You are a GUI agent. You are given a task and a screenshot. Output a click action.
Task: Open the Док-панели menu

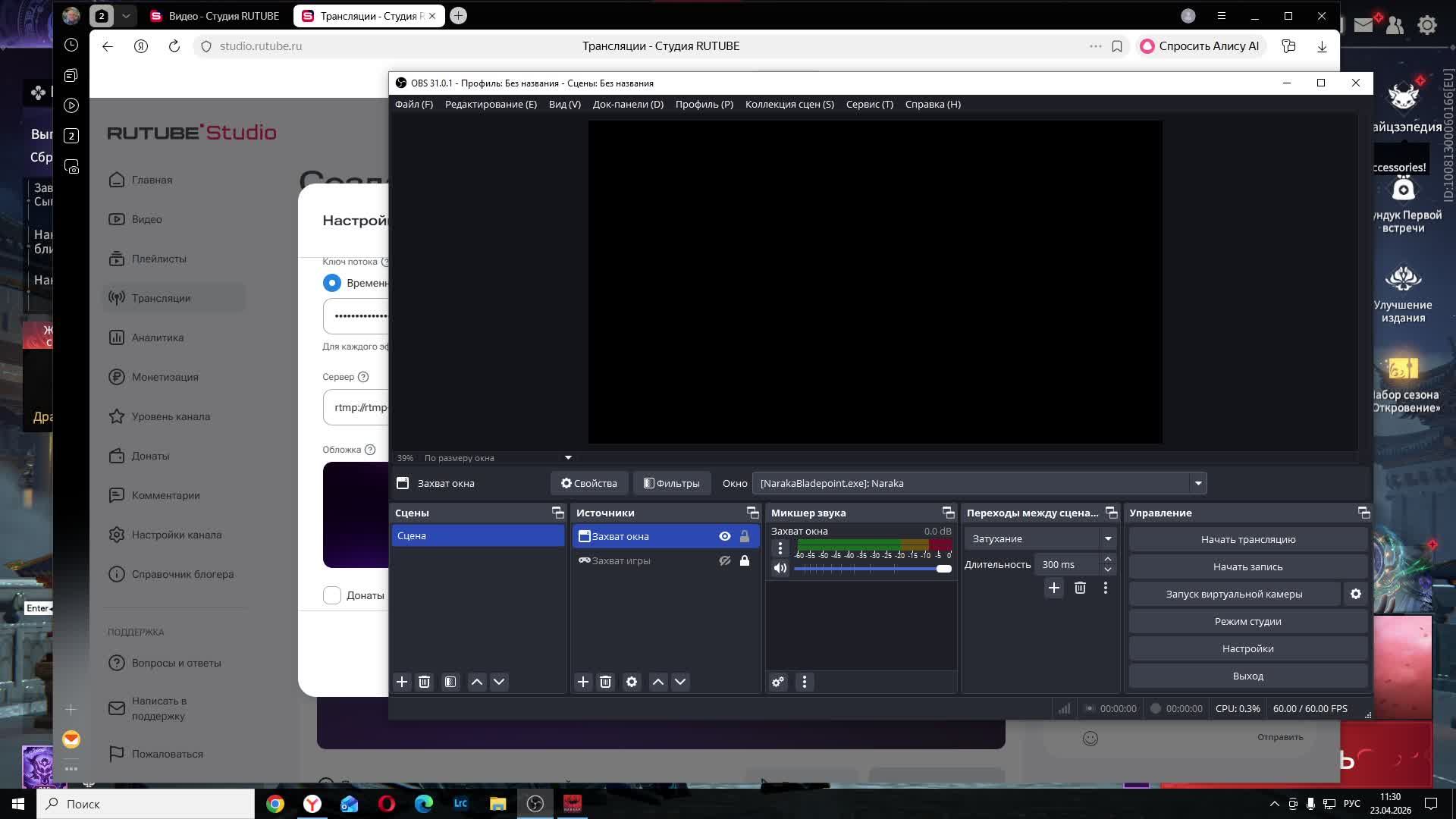pyautogui.click(x=627, y=104)
